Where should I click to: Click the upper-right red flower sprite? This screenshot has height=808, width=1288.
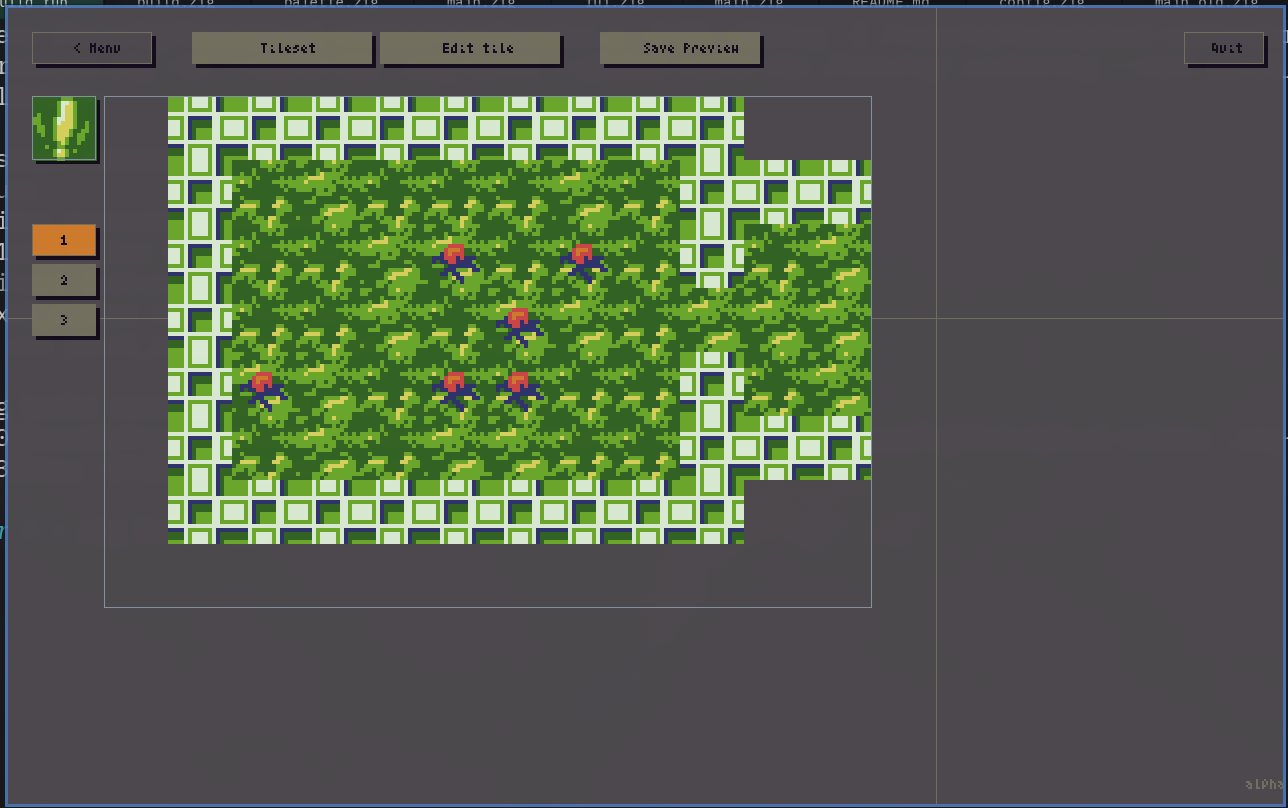tap(583, 260)
